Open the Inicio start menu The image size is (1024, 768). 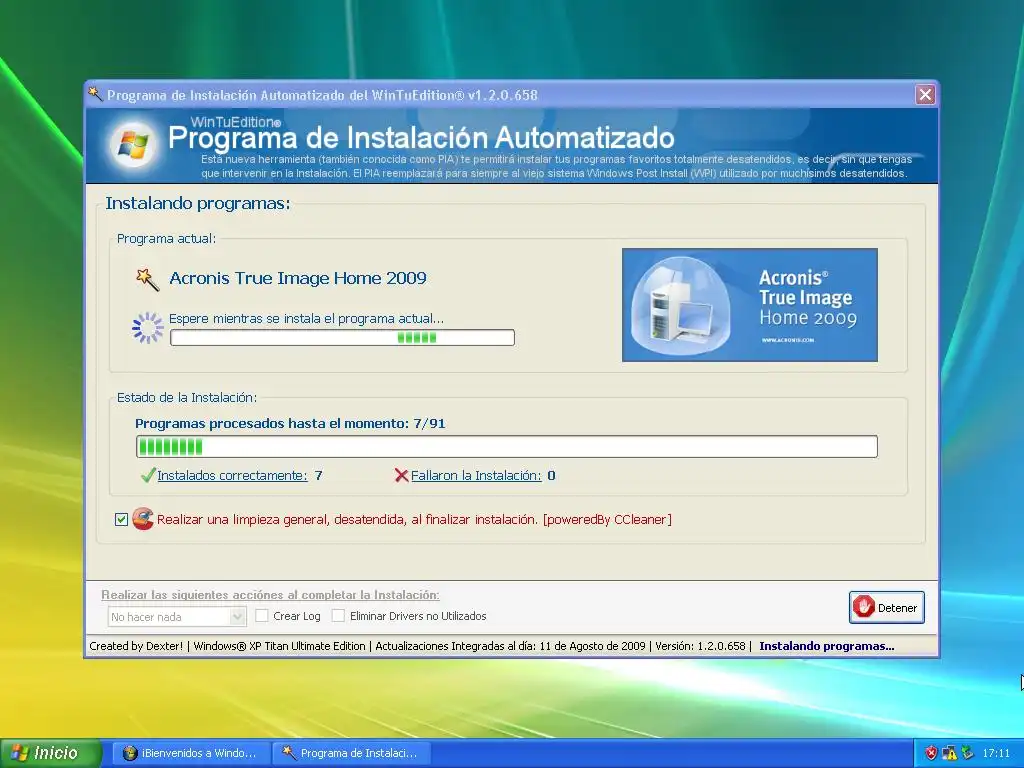tap(51, 753)
